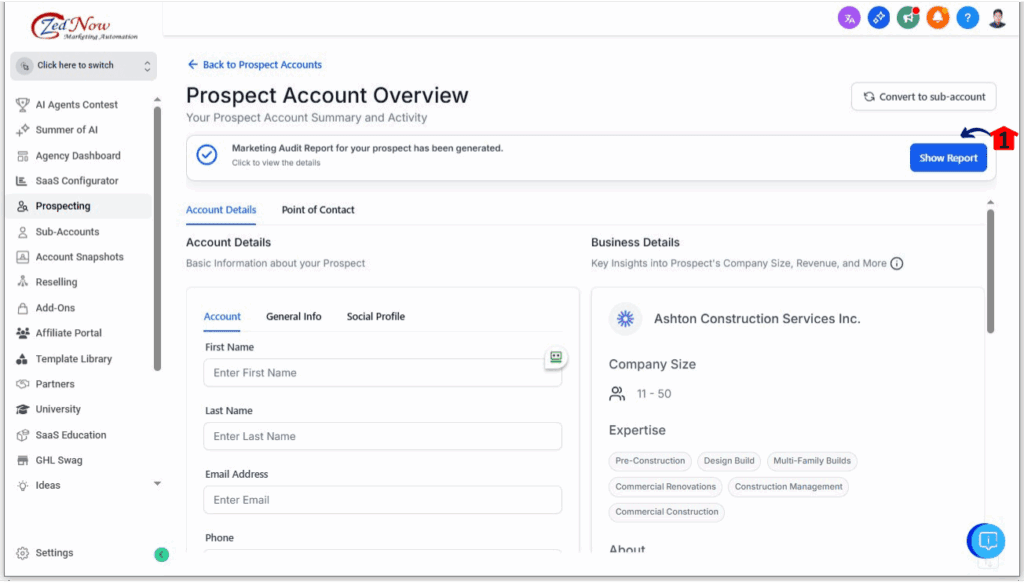1024x583 pixels.
Task: Click the Affiliate Portal people icon
Action: (x=22, y=333)
